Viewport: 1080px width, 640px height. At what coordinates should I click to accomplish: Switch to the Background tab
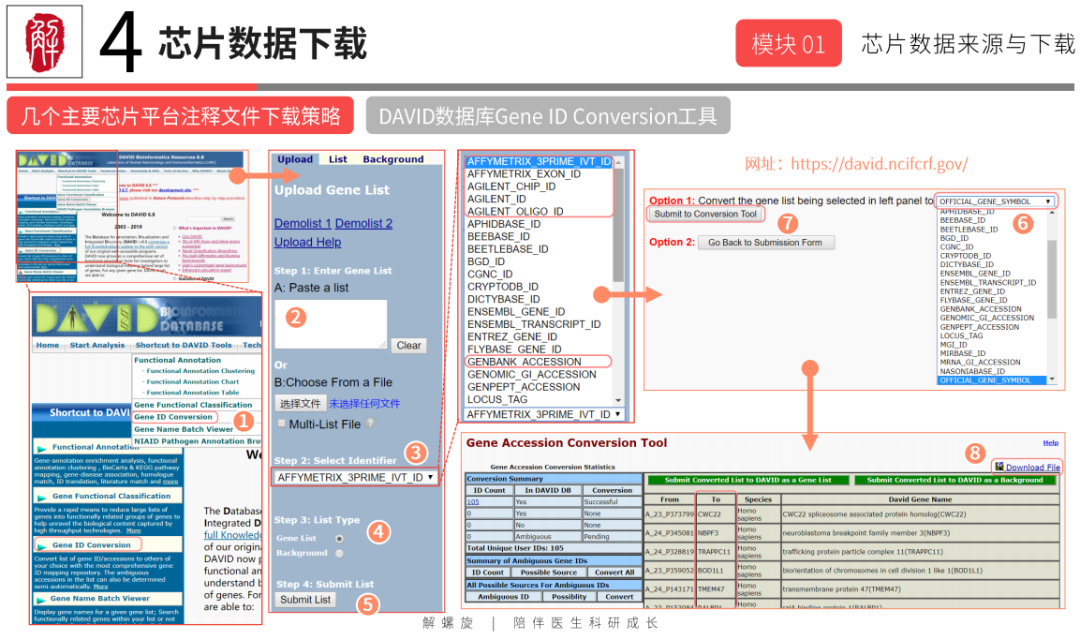tap(393, 159)
